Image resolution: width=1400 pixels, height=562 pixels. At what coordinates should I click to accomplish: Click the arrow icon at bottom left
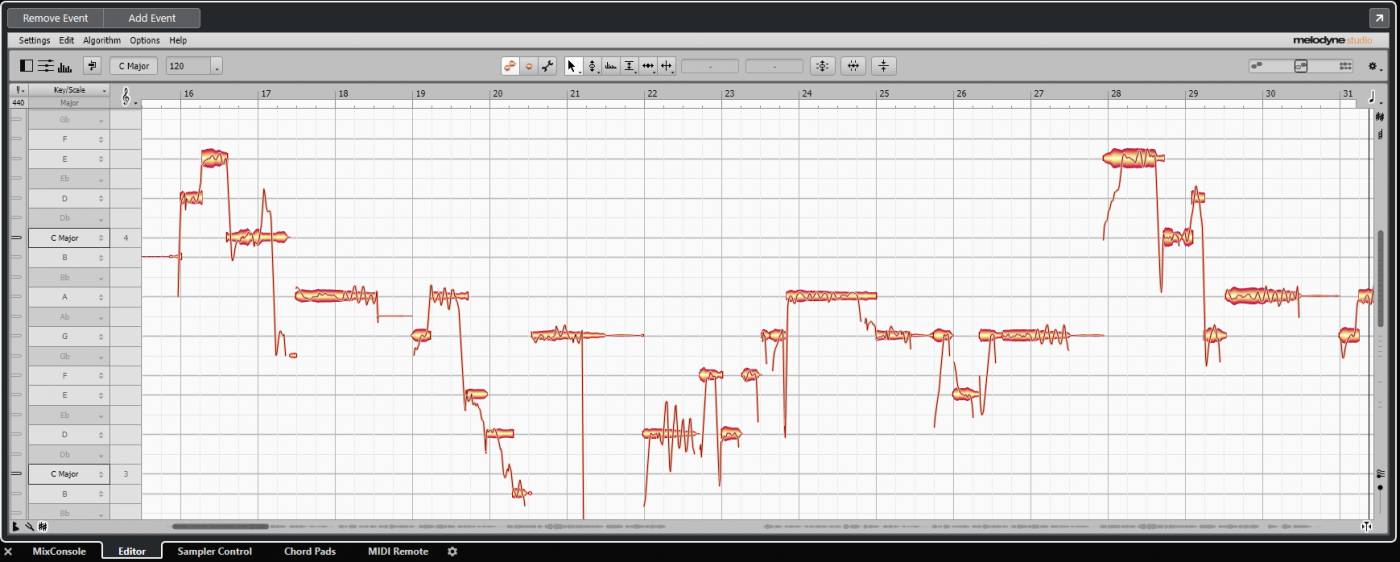point(17,526)
